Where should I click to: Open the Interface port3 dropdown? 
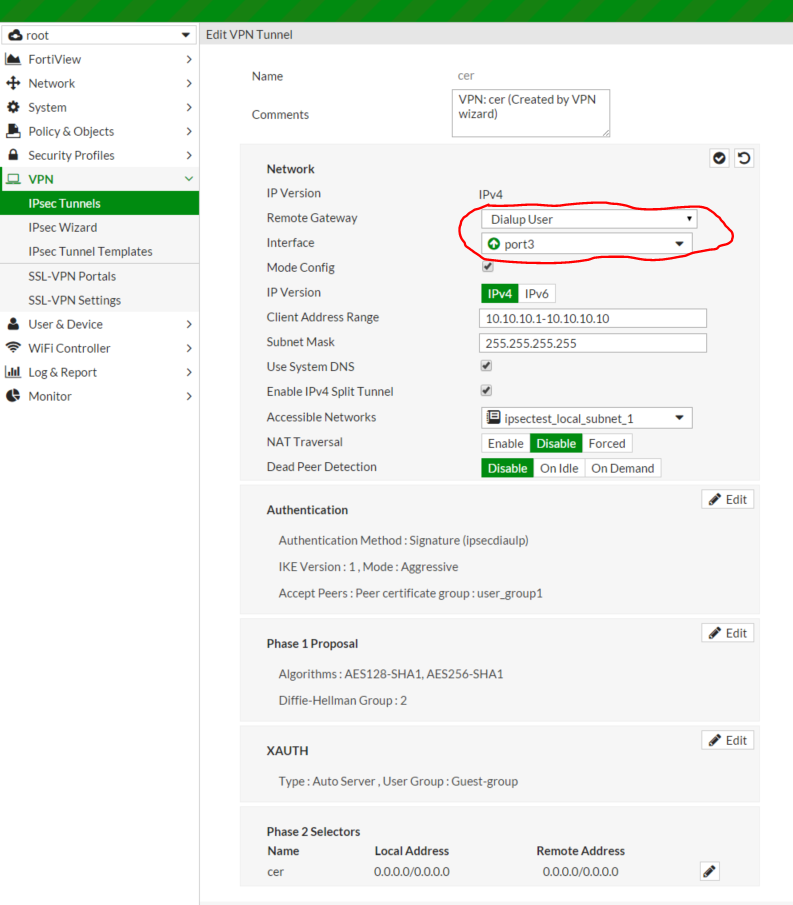[587, 244]
